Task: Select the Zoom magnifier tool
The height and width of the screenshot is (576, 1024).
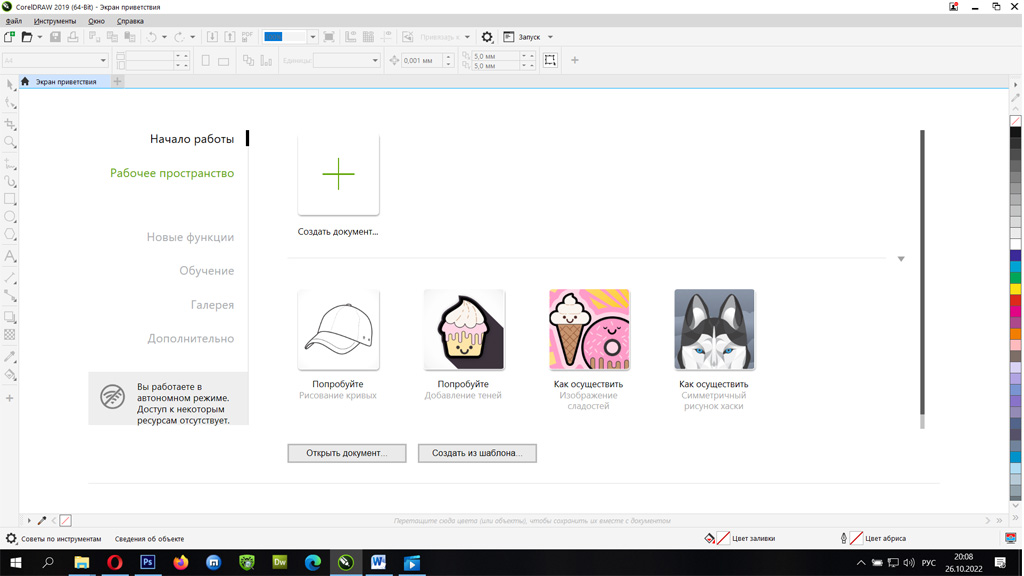Action: [10, 143]
